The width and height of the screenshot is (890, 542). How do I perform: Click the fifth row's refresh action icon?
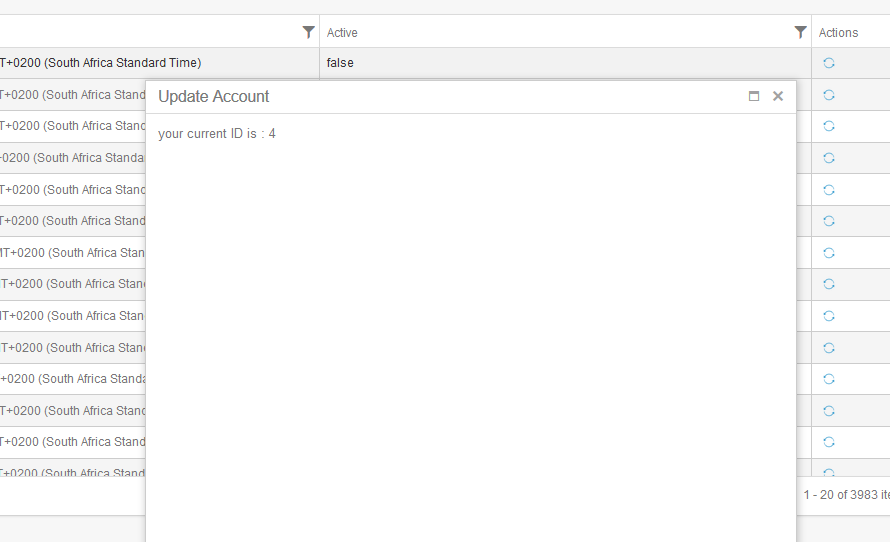829,190
